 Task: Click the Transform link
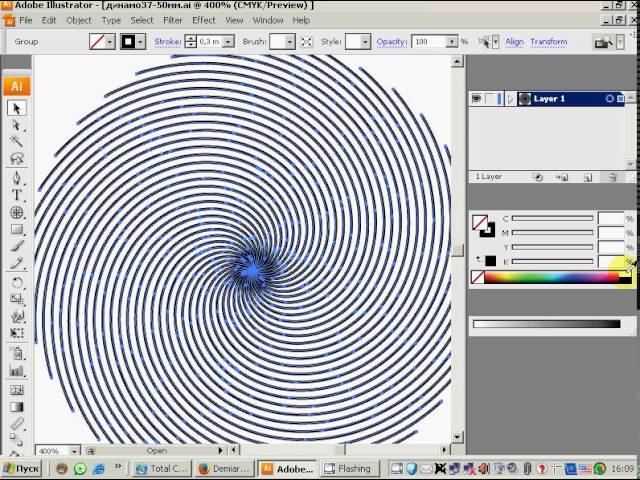(x=549, y=42)
